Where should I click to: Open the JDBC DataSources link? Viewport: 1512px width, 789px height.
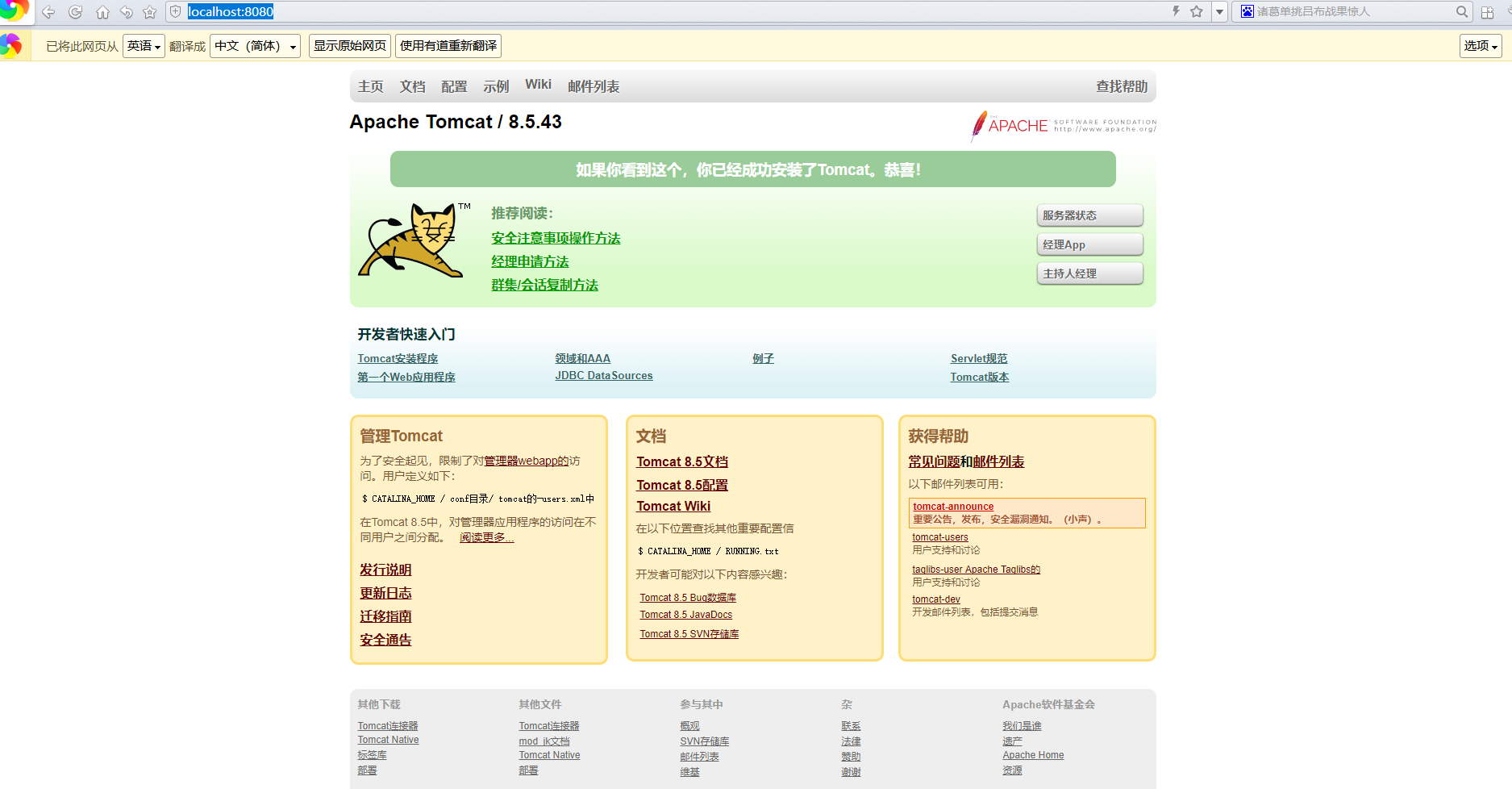pyautogui.click(x=604, y=376)
